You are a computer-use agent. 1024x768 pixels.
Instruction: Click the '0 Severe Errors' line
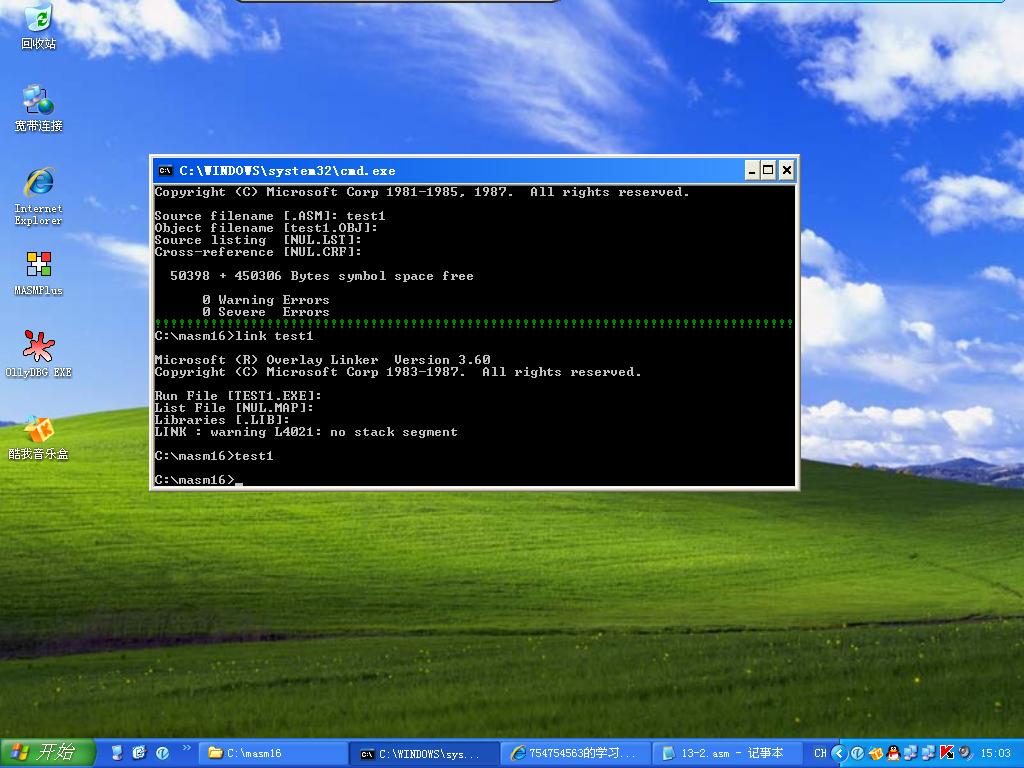pos(265,312)
